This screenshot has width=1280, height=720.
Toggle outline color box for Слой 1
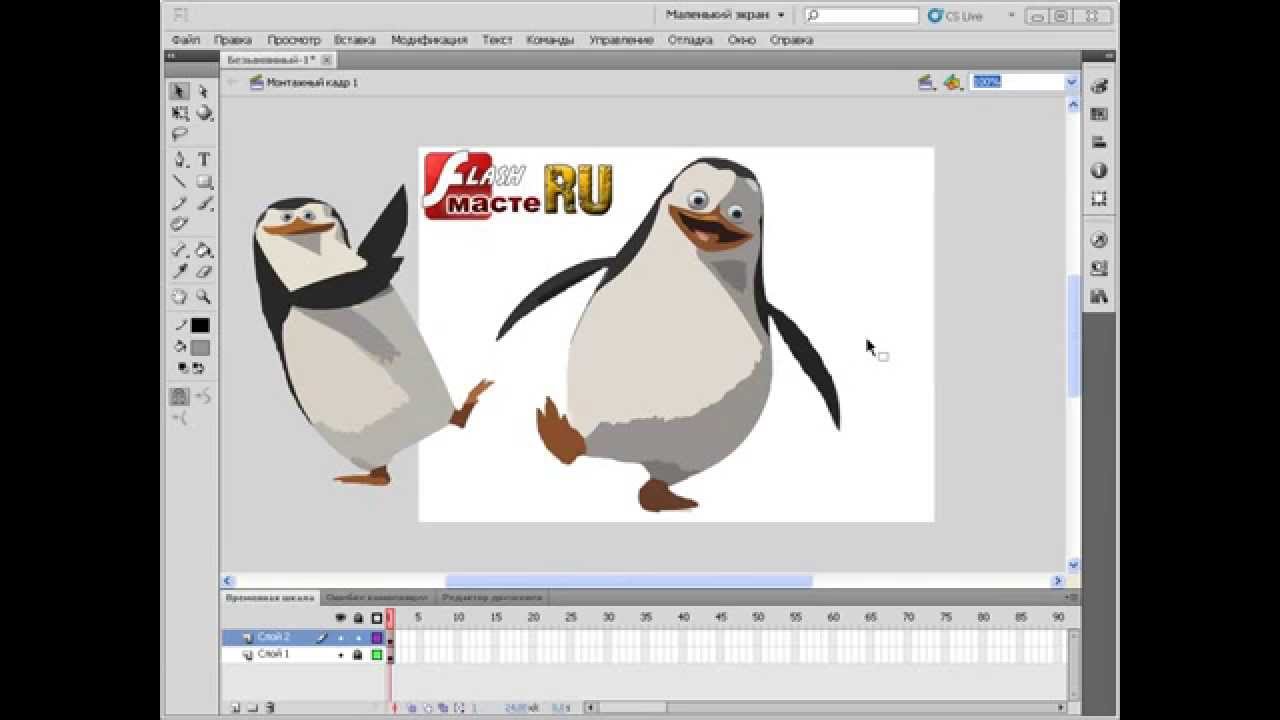[x=377, y=655]
